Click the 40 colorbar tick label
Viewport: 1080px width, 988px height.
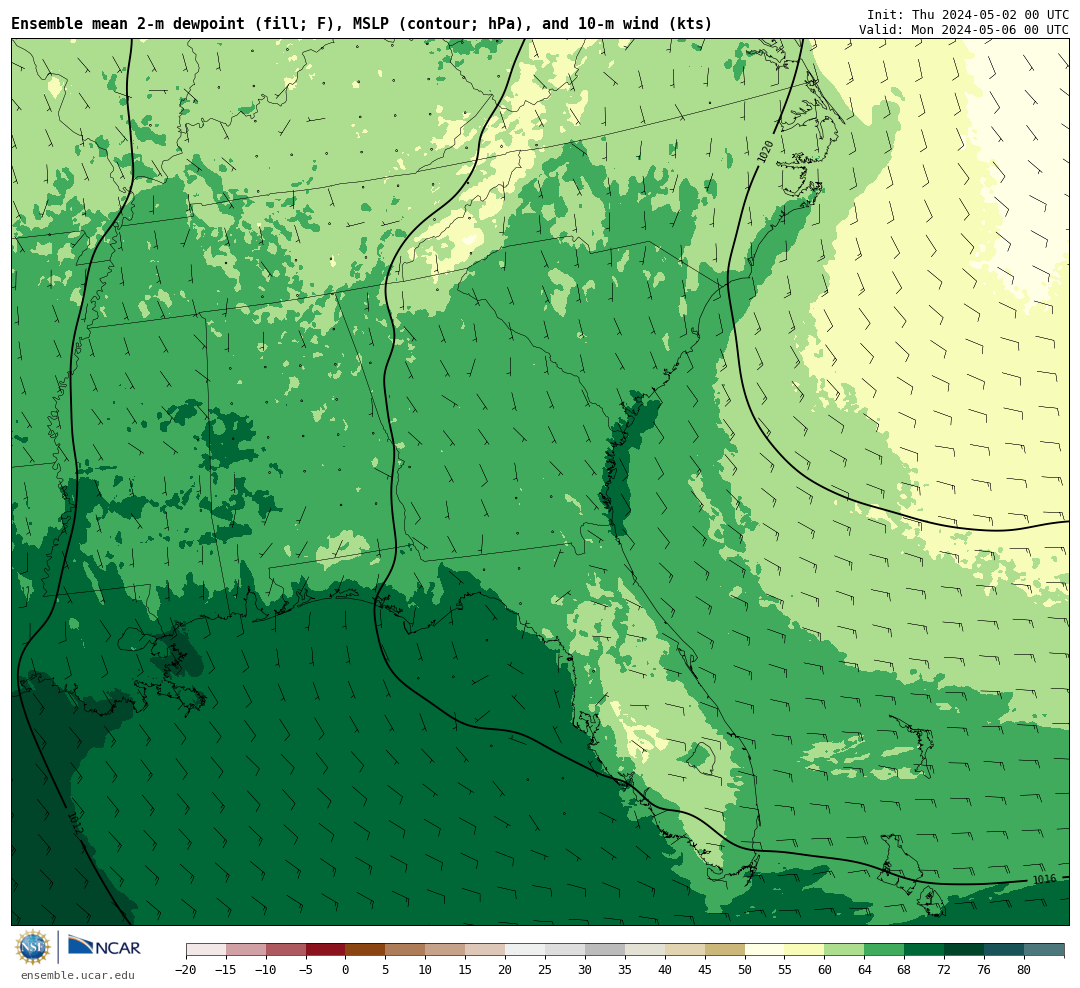665,969
